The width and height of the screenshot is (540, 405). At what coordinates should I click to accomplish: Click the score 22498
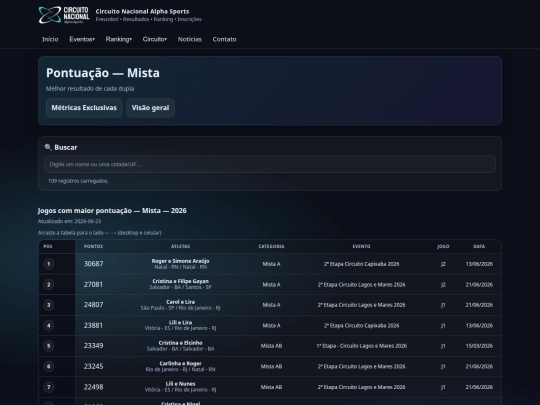click(93, 387)
